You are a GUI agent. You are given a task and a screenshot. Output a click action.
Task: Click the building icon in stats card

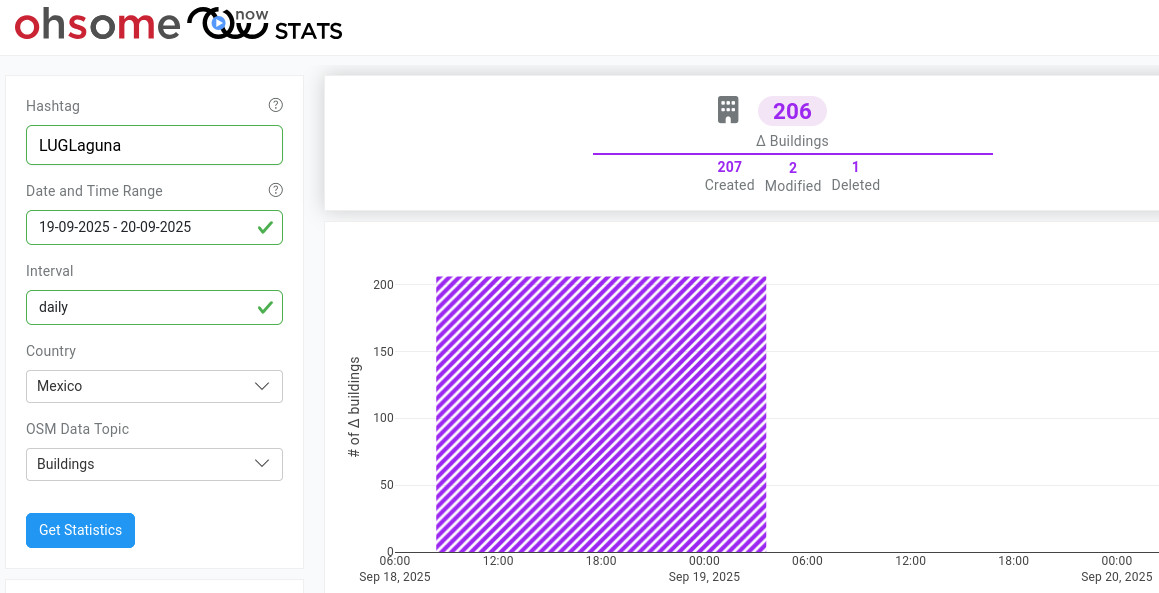click(728, 110)
